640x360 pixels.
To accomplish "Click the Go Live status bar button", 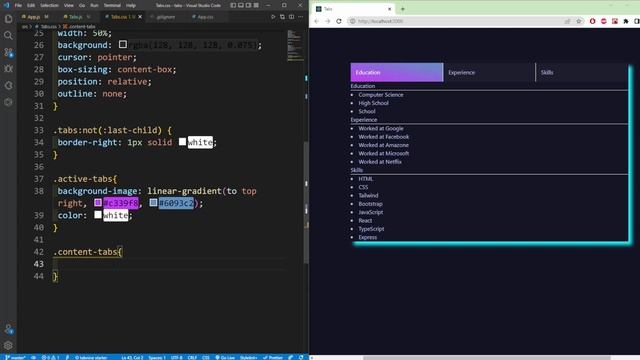I will point(225,357).
